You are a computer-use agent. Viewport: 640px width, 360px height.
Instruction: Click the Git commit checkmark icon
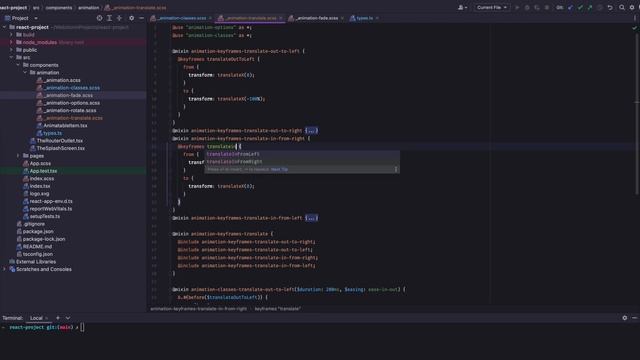click(x=580, y=7)
